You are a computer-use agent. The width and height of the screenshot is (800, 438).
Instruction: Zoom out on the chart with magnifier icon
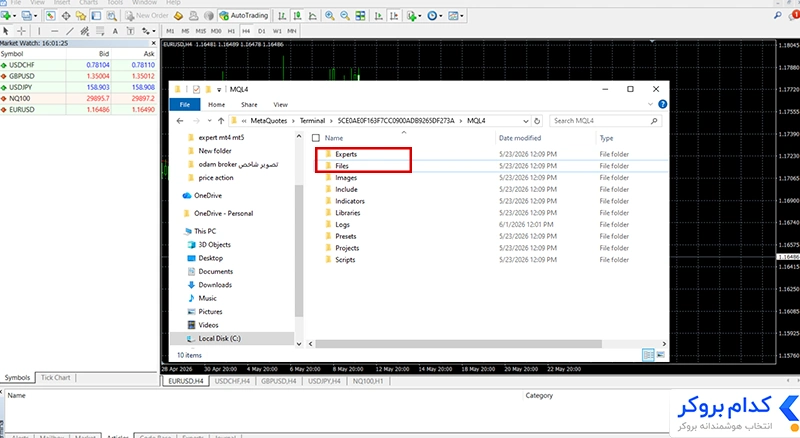[345, 16]
